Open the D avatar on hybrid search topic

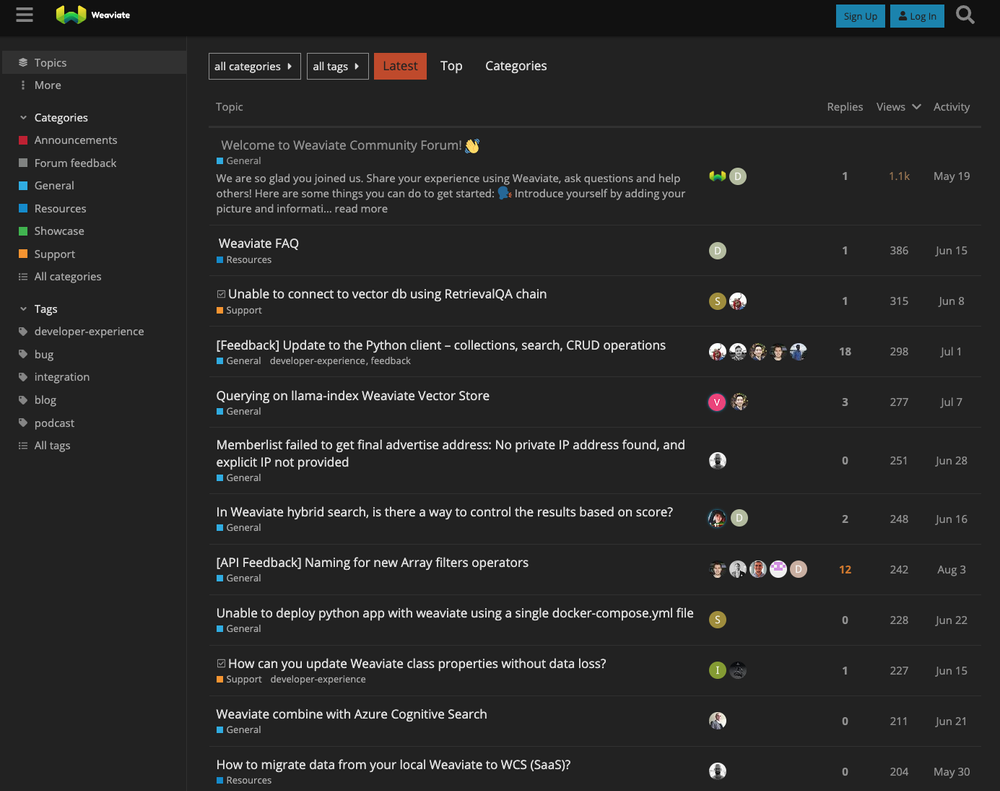(x=739, y=518)
